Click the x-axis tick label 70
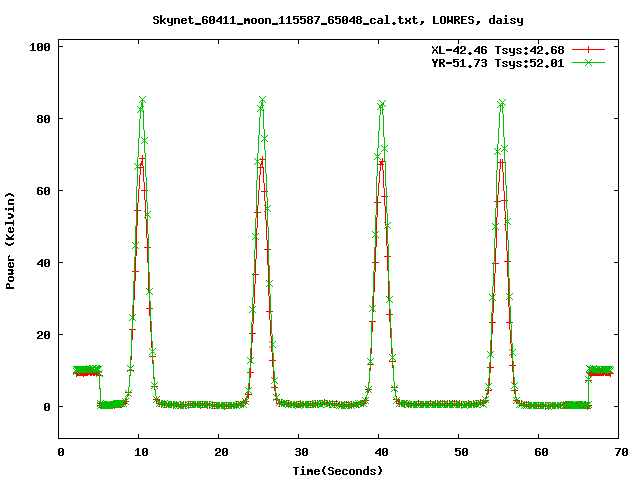Screen dimensions: 640x480 (621, 452)
